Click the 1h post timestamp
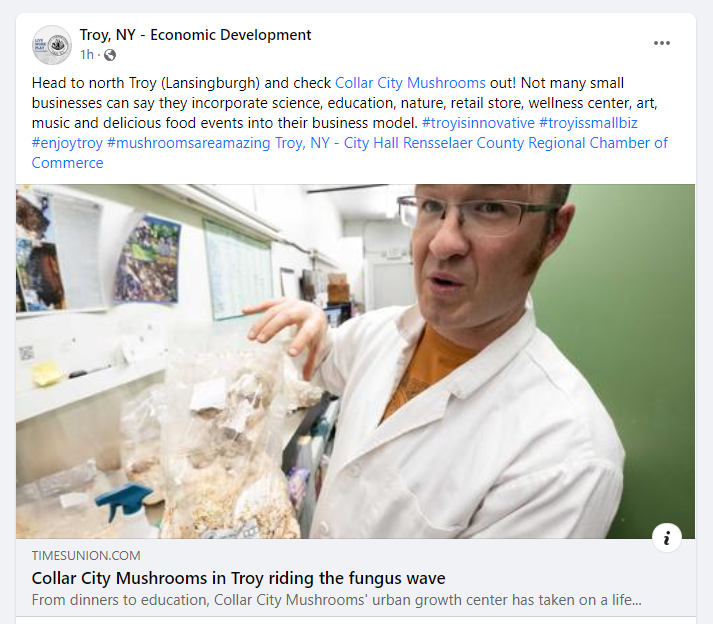The image size is (713, 624). tap(87, 55)
